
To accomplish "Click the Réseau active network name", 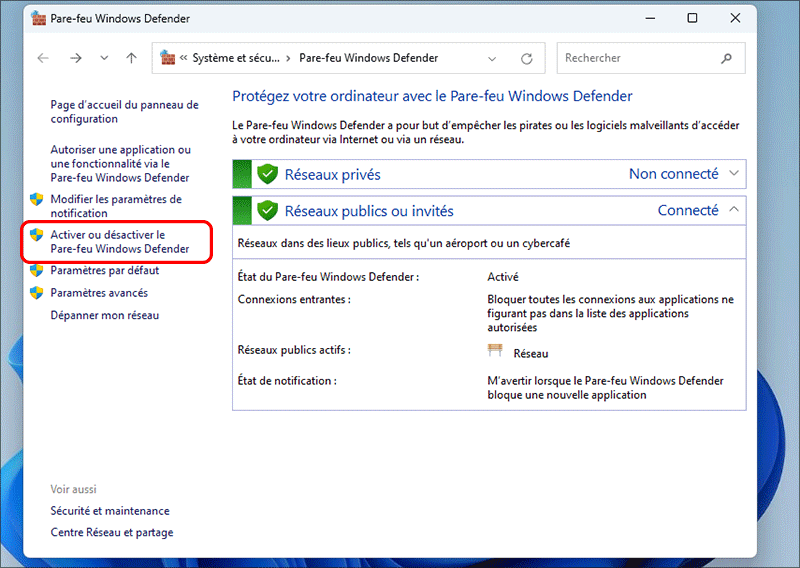I will (x=531, y=354).
